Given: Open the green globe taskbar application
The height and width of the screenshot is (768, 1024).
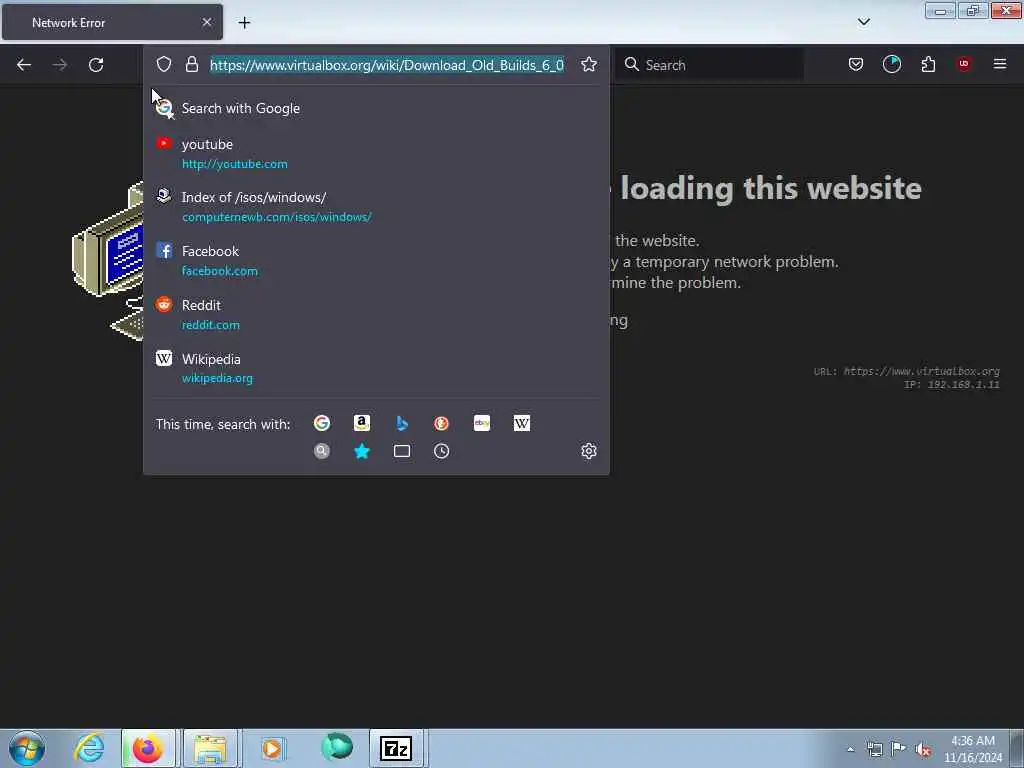Looking at the screenshot, I should (x=337, y=747).
